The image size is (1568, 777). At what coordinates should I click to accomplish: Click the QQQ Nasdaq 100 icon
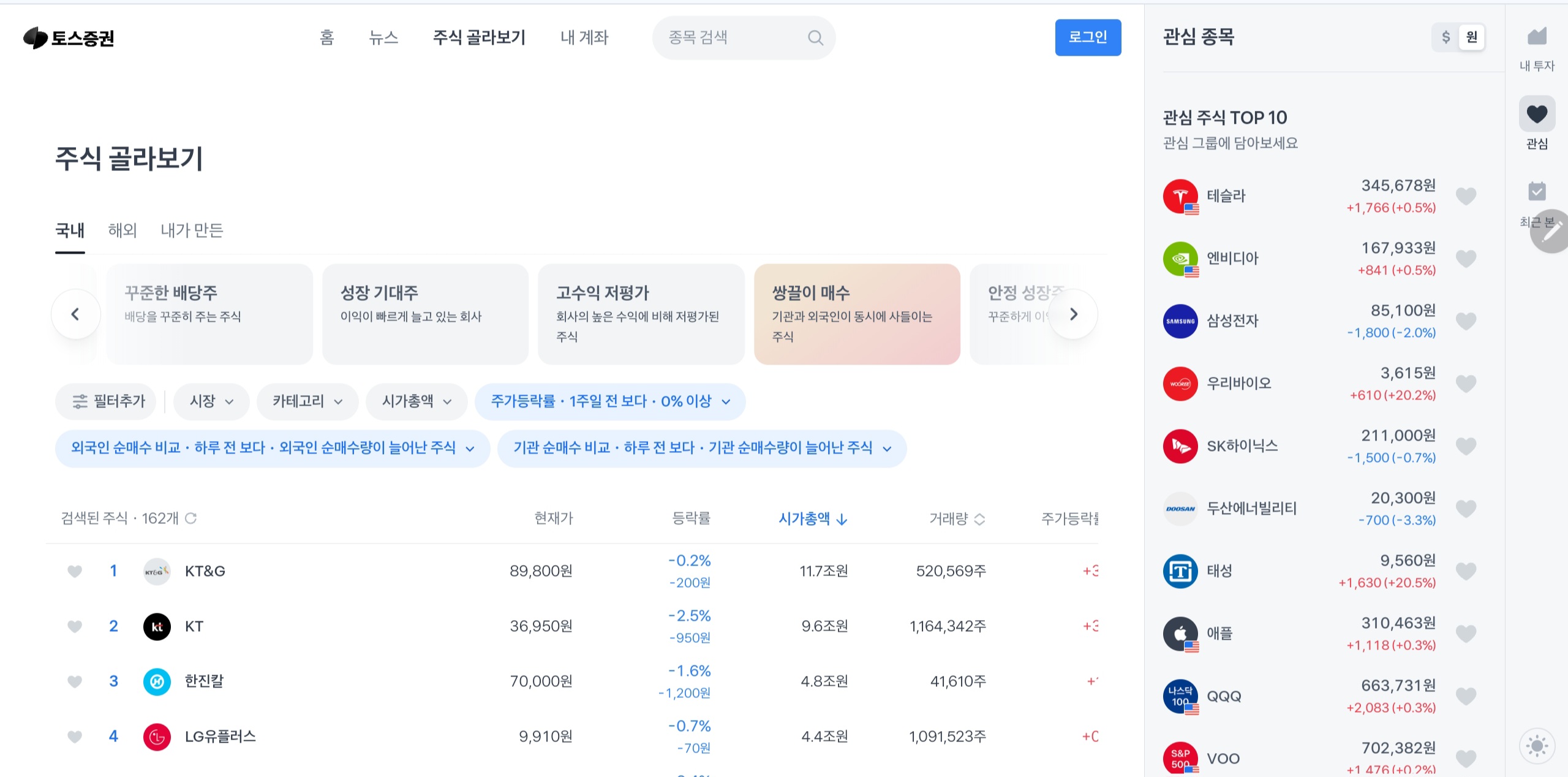[x=1180, y=697]
